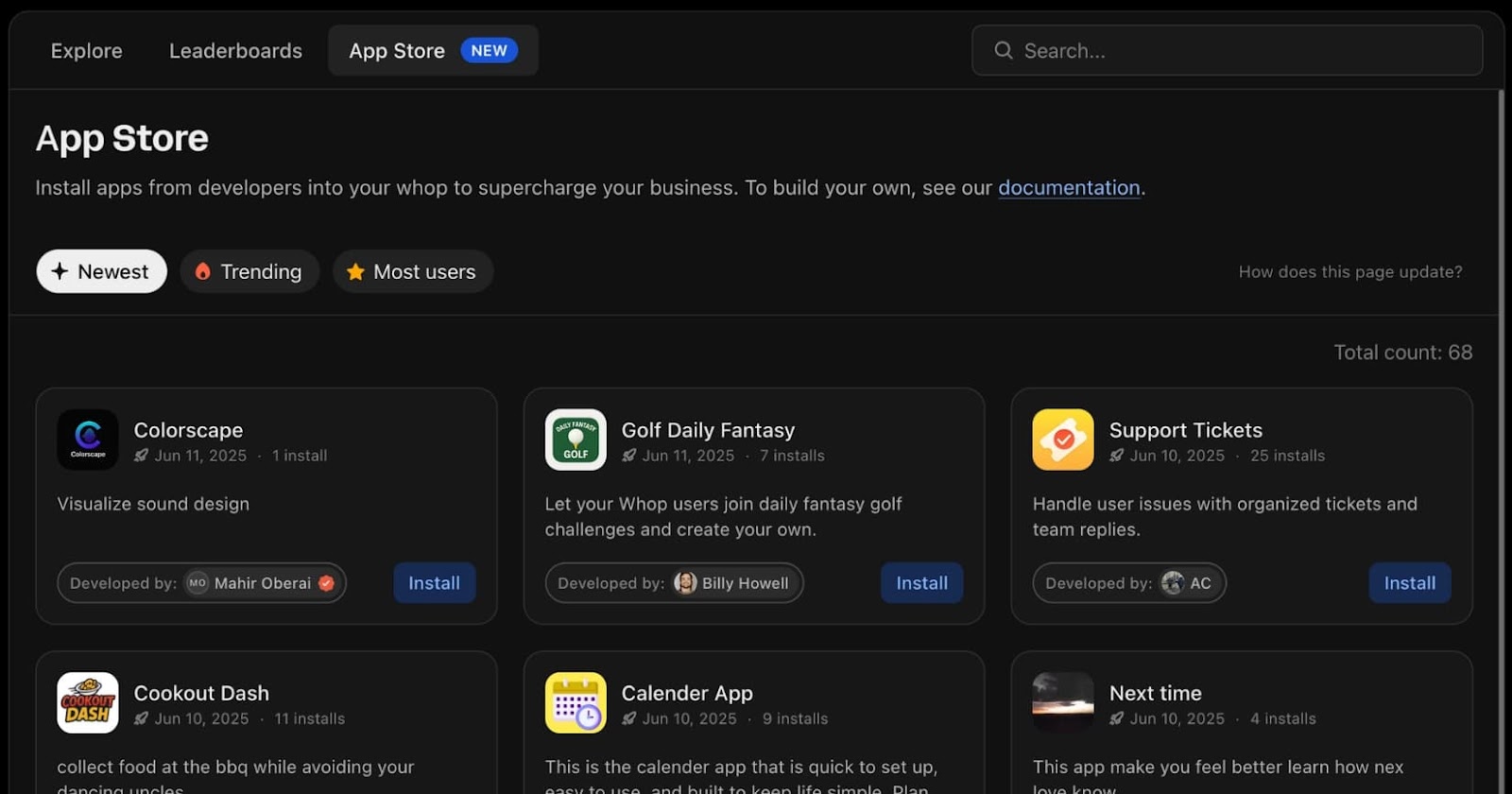Open the Calender App title
1512x794 pixels.
click(687, 693)
